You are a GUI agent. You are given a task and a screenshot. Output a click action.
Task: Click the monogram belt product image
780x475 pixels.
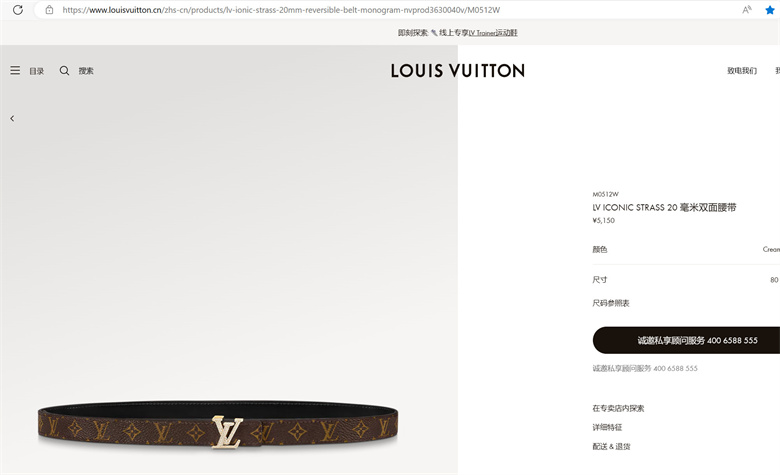tap(218, 425)
